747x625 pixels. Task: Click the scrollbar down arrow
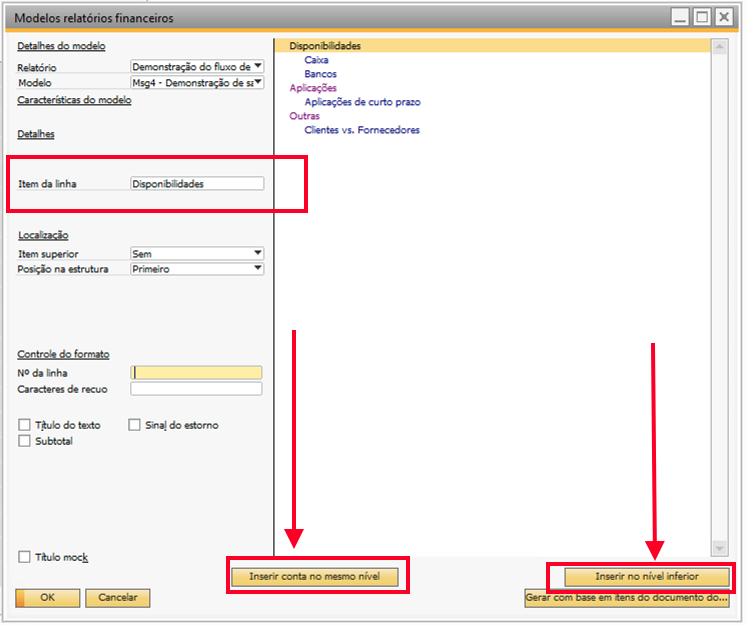pyautogui.click(x=717, y=548)
